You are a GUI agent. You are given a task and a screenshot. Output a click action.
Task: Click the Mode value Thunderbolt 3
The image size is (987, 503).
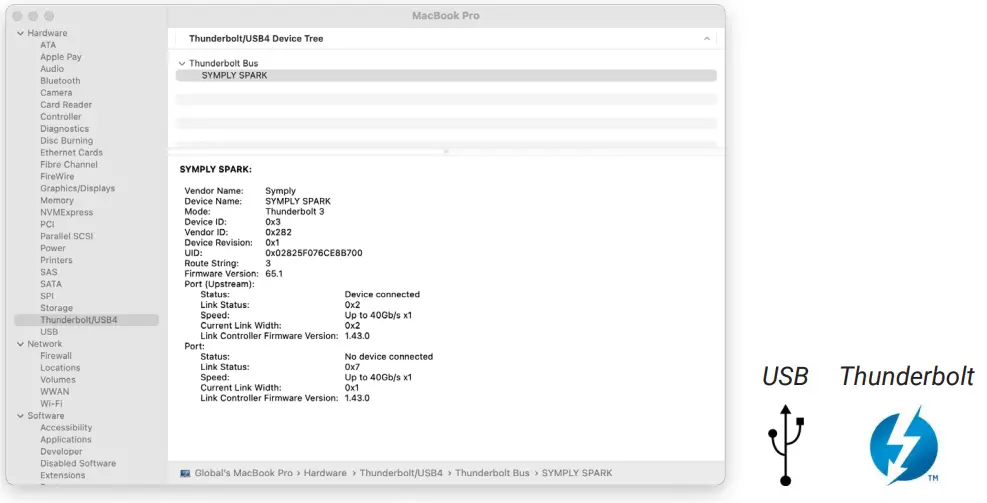point(295,212)
